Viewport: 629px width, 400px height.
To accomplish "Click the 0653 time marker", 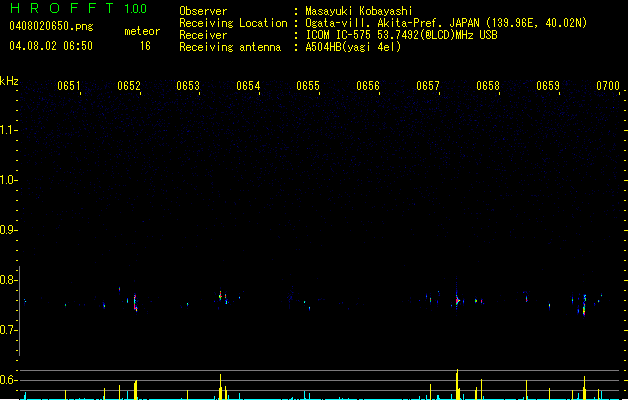I will click(188, 86).
